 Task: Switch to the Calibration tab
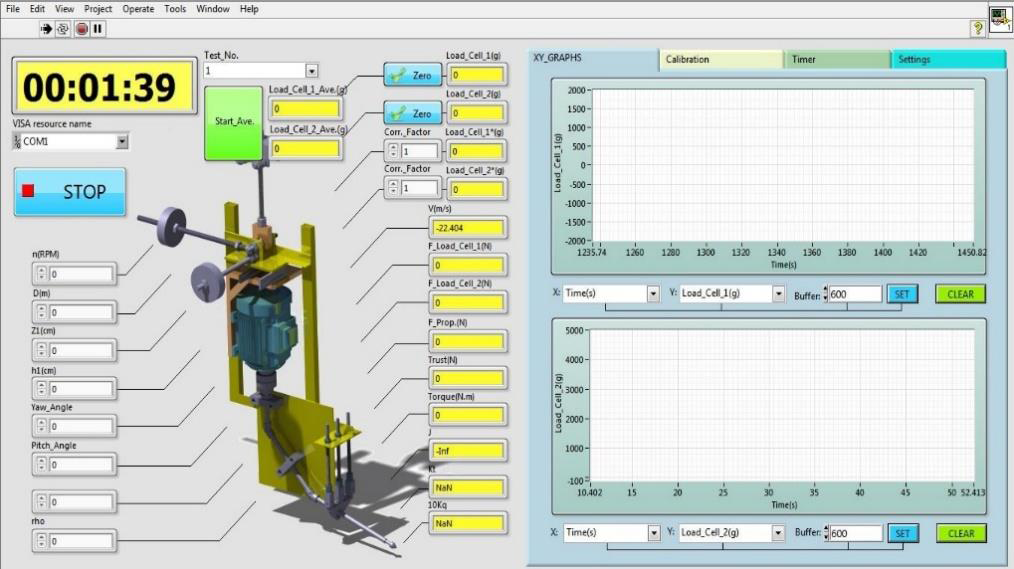pyautogui.click(x=720, y=59)
